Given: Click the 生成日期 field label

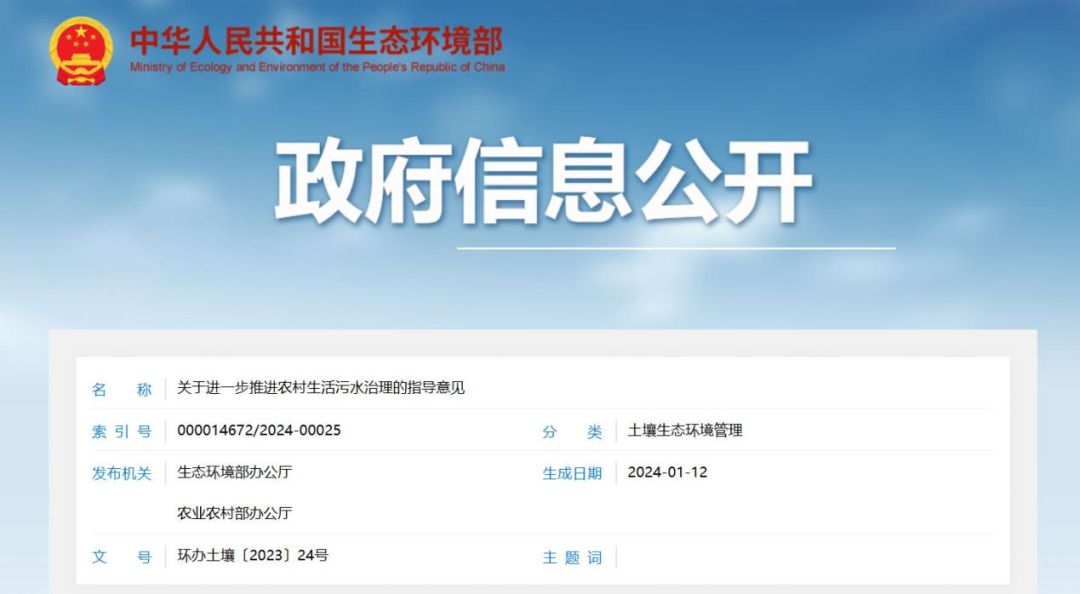Looking at the screenshot, I should click(x=572, y=473).
